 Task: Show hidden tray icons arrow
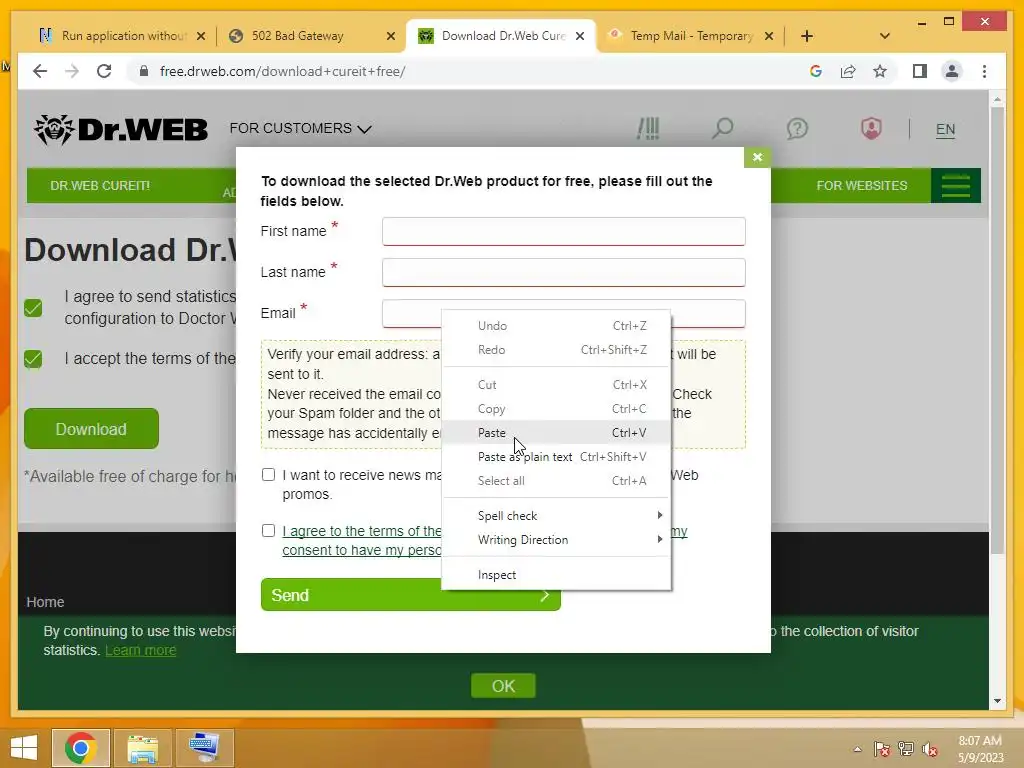click(857, 749)
